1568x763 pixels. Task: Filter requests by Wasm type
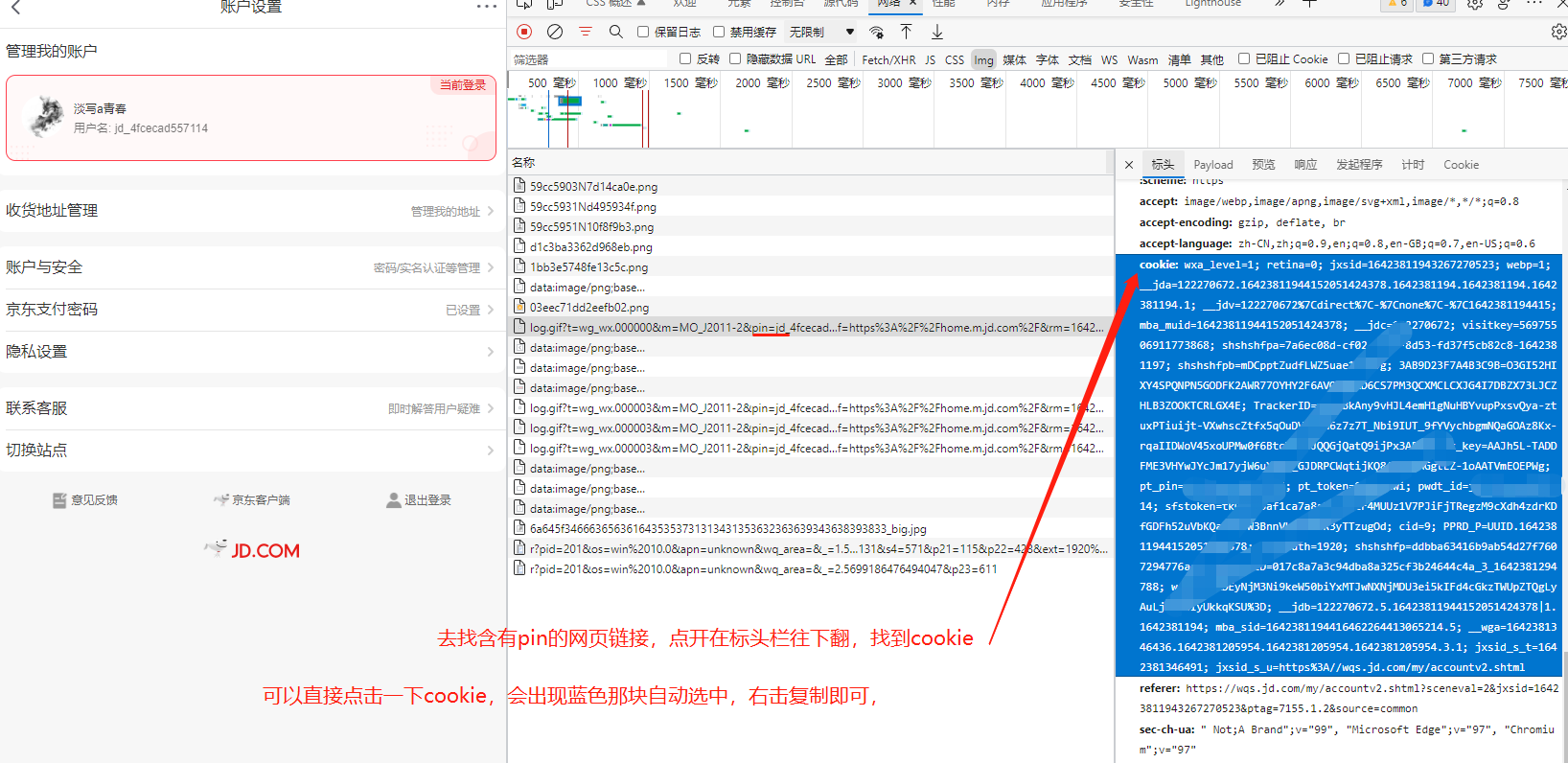(1142, 59)
